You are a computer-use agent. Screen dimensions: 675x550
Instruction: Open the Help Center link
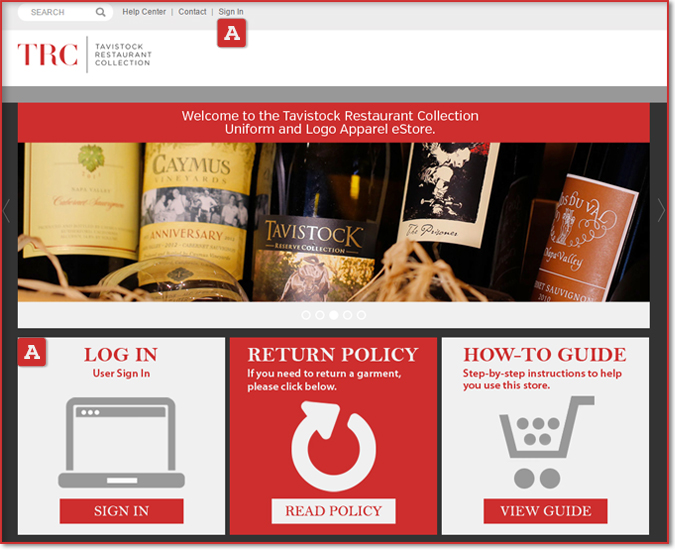[144, 12]
